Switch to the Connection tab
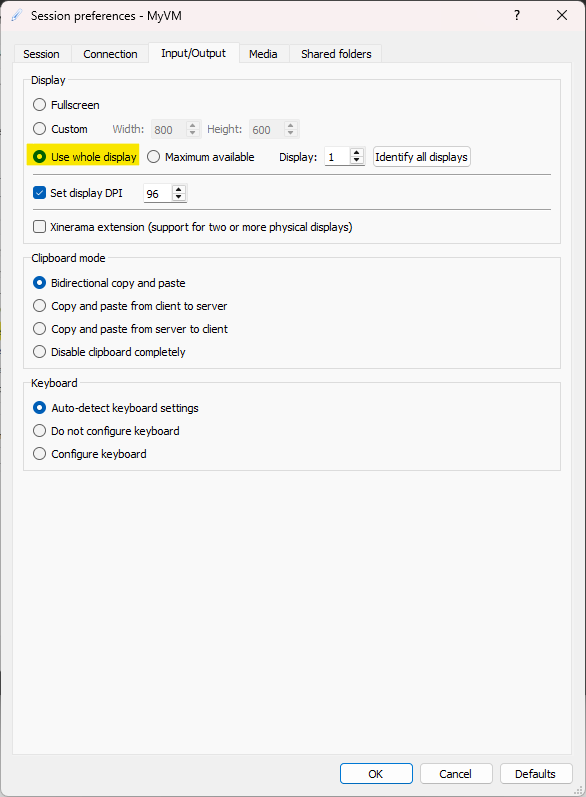586x797 pixels. click(110, 54)
